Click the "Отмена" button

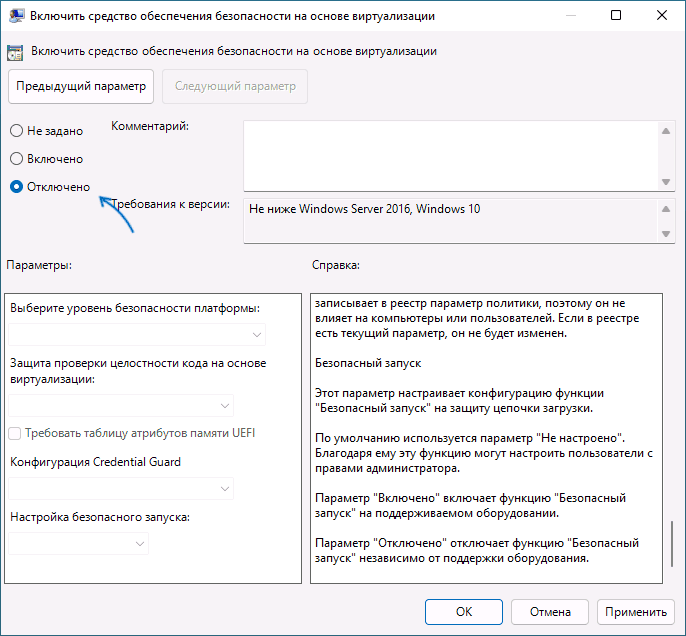pos(550,611)
